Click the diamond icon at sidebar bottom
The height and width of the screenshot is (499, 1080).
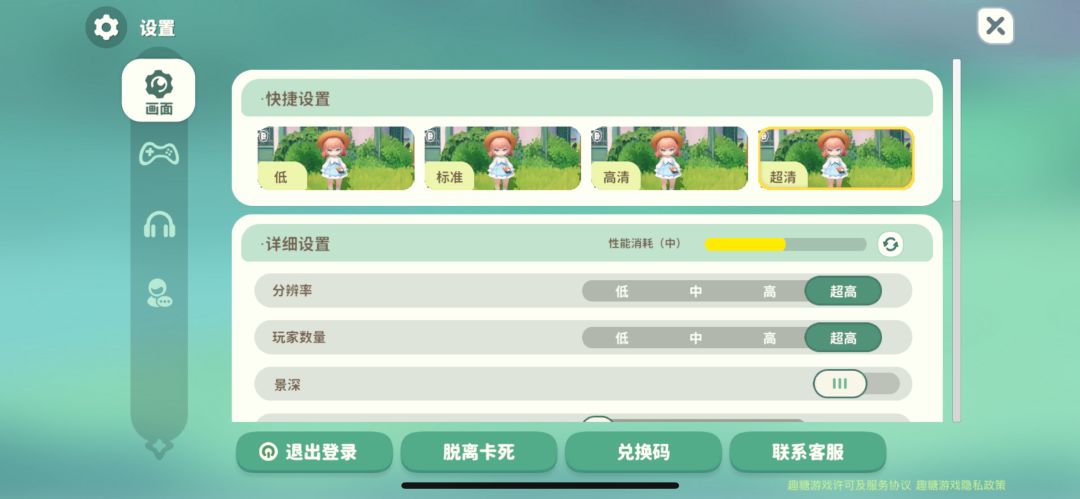click(158, 448)
